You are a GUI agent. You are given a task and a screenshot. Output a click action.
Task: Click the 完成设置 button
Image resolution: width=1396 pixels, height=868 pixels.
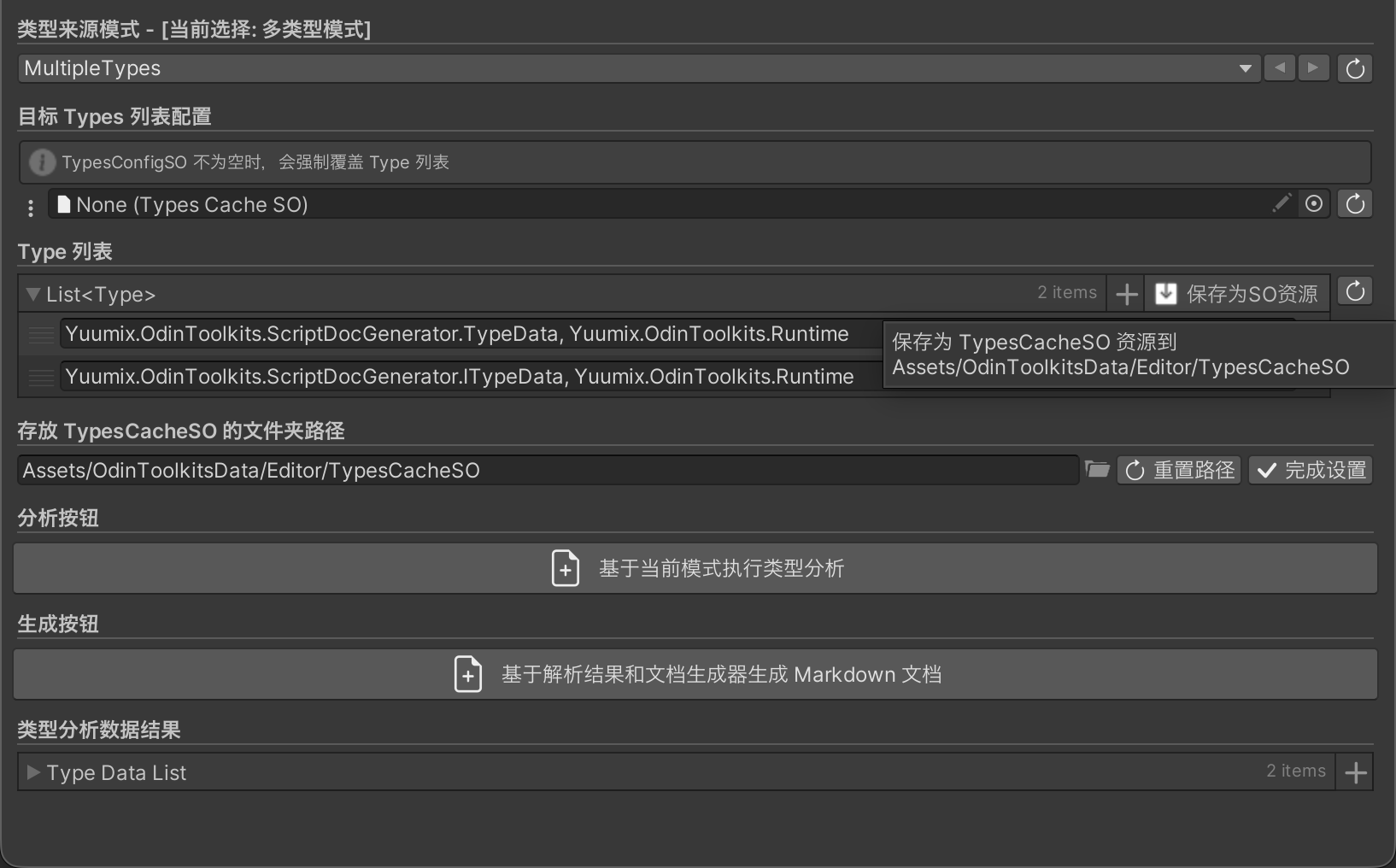tap(1311, 469)
